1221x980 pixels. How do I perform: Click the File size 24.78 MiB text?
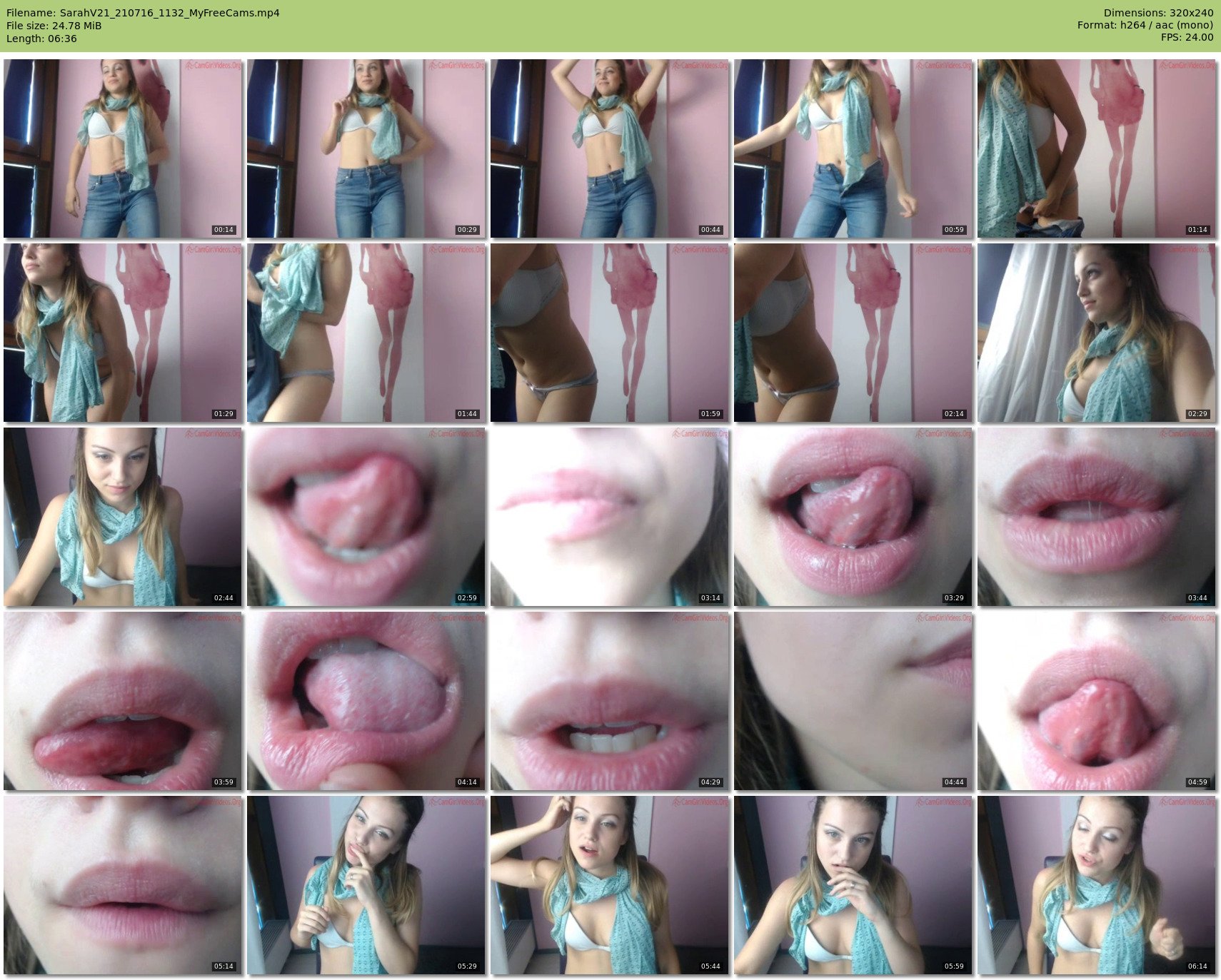[54, 26]
